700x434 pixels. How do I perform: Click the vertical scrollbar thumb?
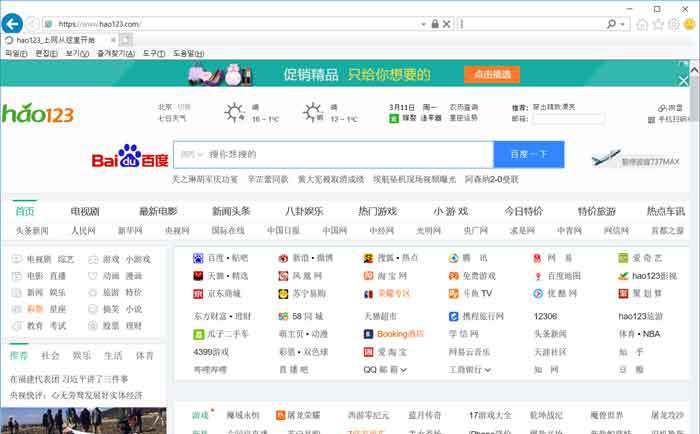[694, 98]
